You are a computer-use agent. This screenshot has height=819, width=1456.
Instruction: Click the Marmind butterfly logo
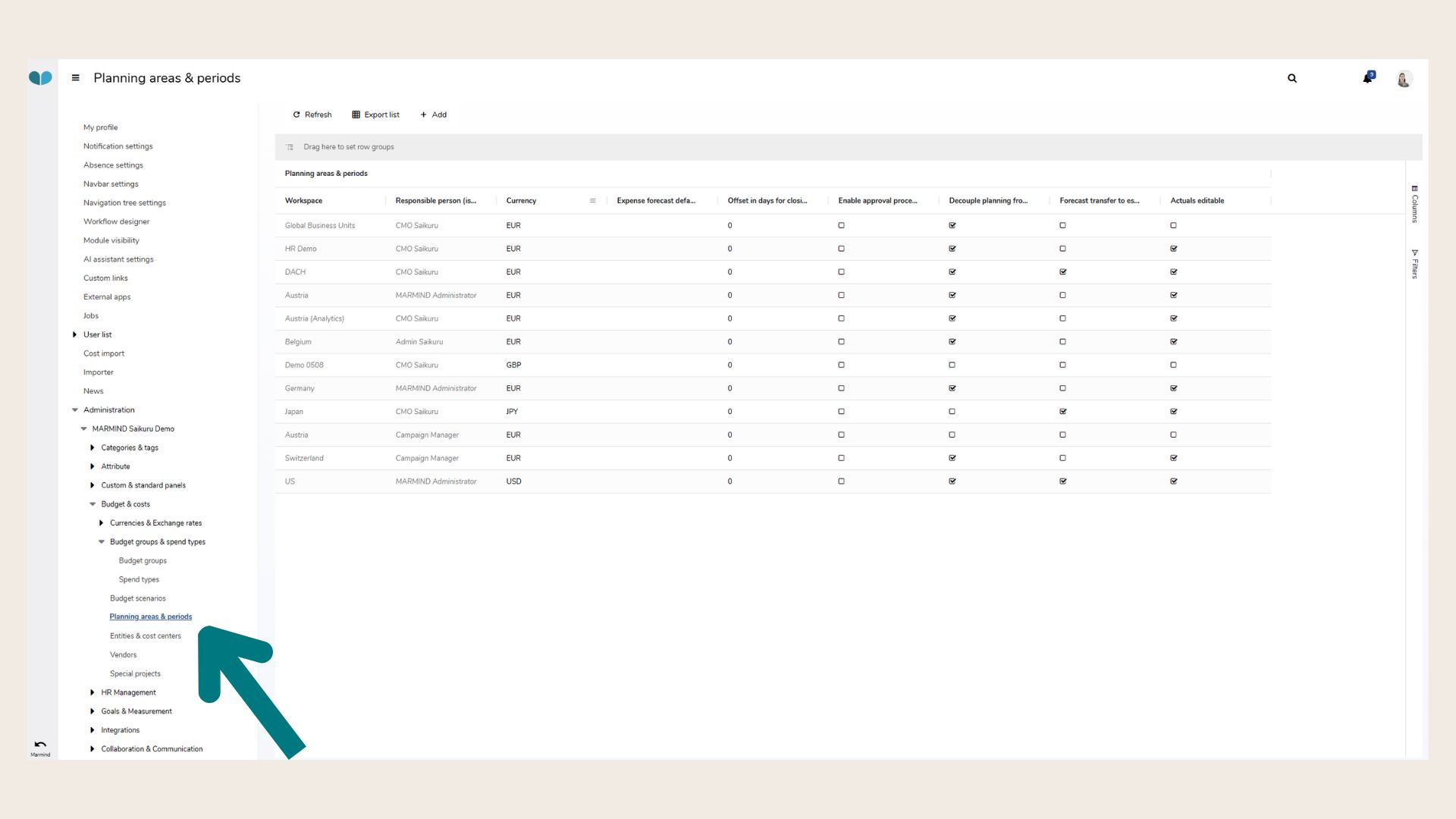click(40, 77)
